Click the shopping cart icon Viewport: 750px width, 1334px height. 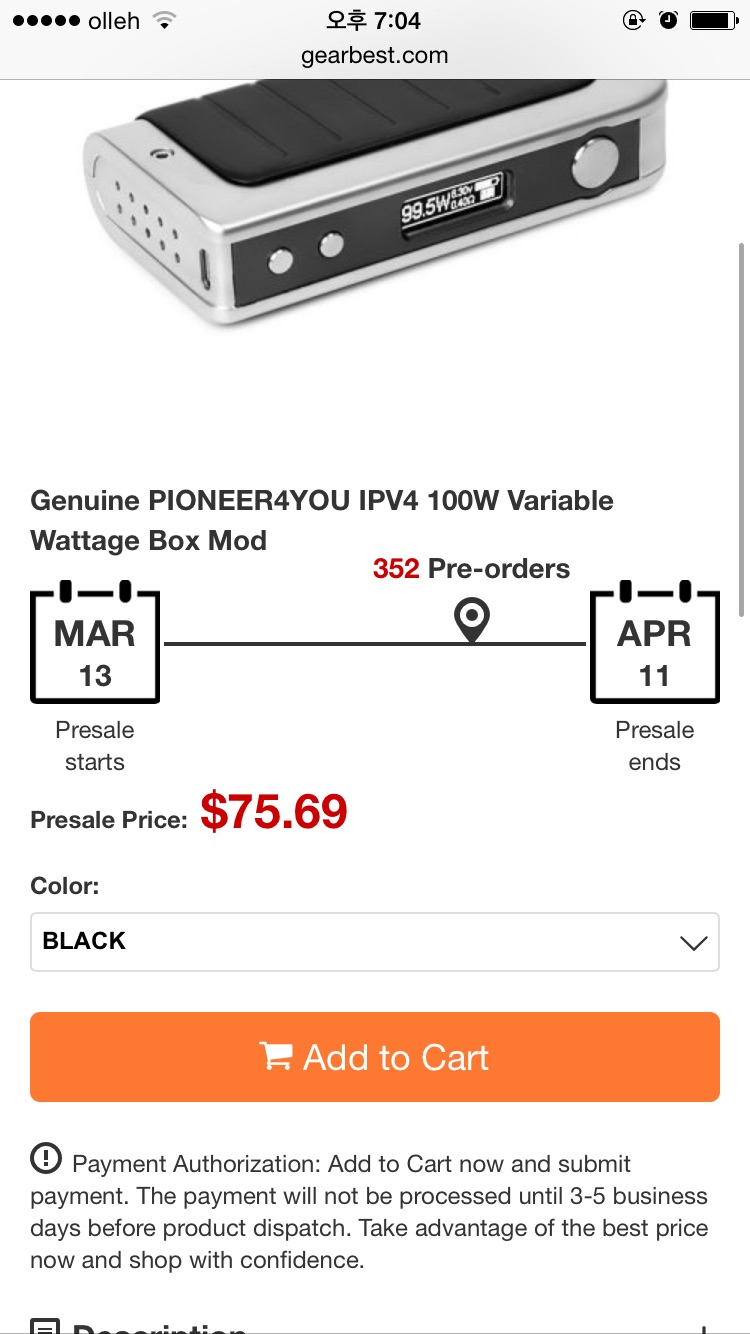click(275, 1056)
